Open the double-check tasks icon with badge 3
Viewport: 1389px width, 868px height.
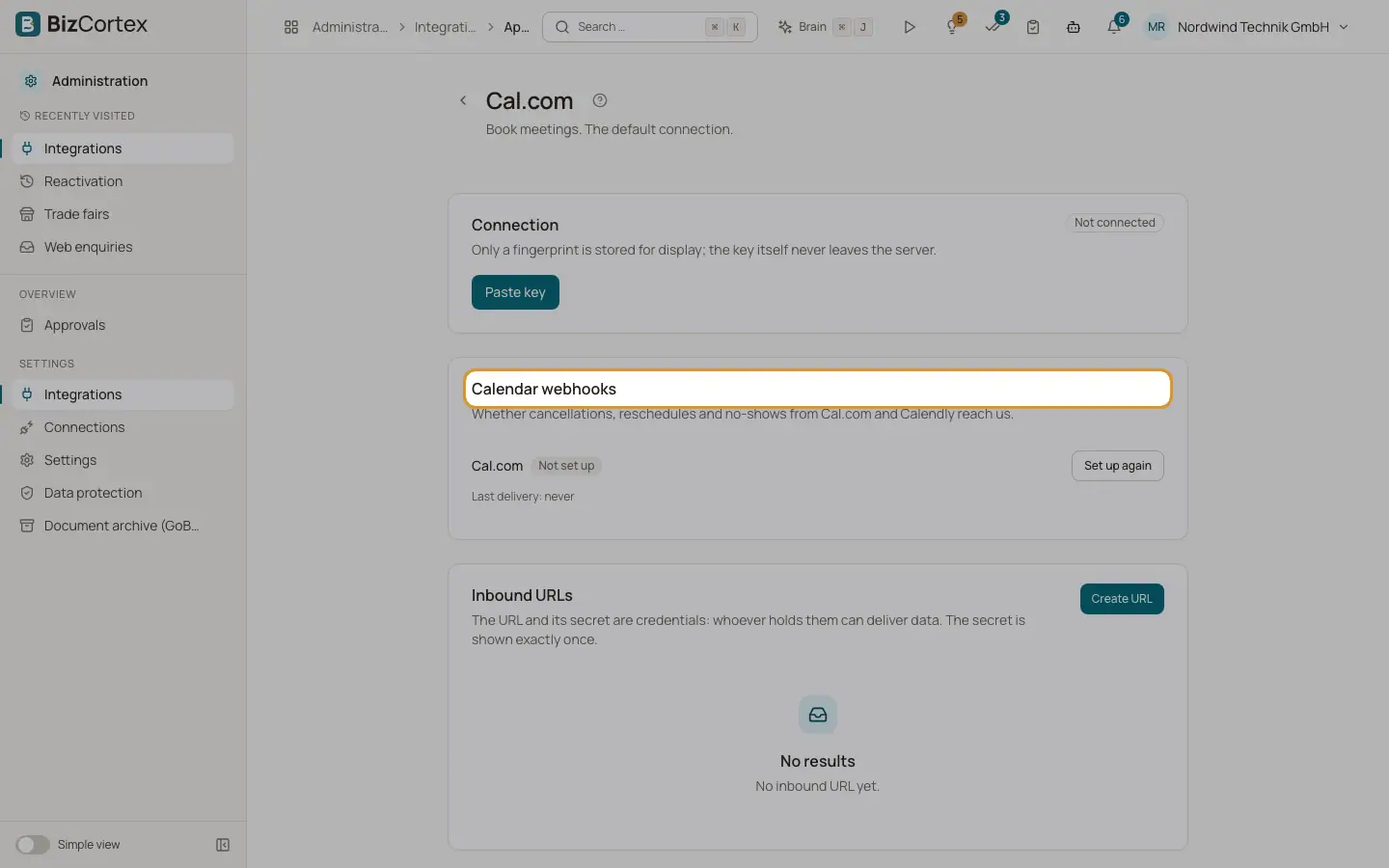pyautogui.click(x=994, y=26)
